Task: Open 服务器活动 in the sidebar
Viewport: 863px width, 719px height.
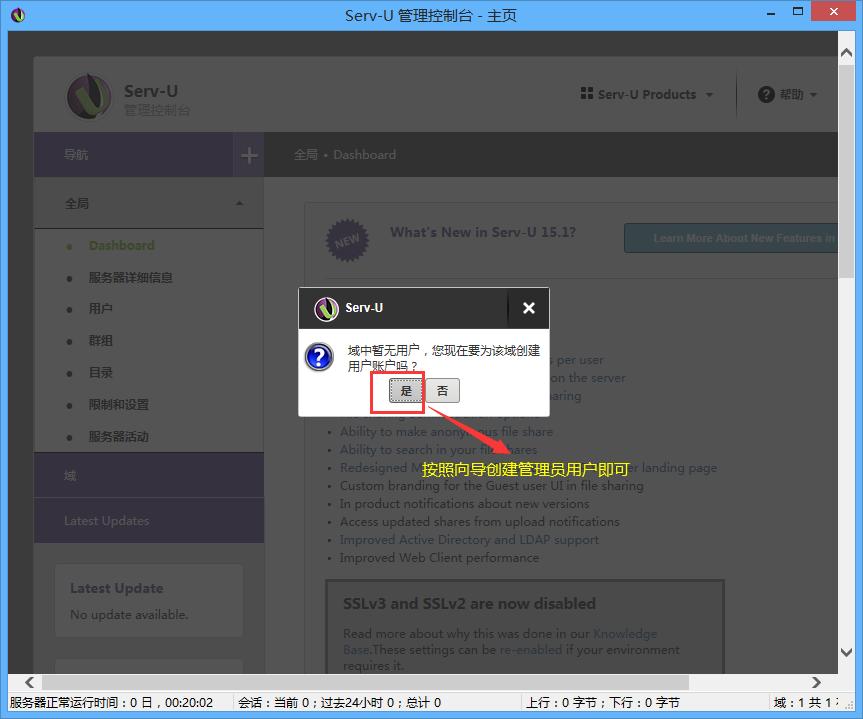Action: [x=119, y=437]
